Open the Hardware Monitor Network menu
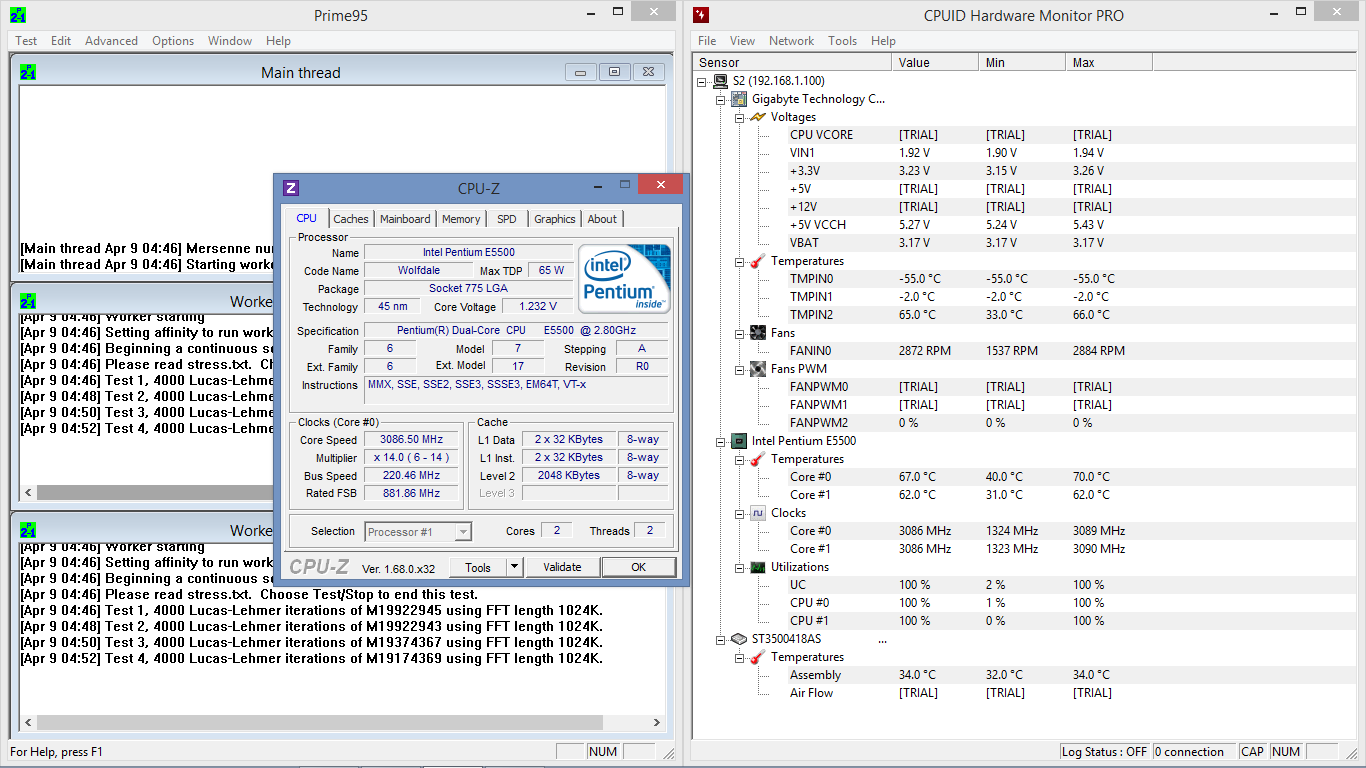The height and width of the screenshot is (768, 1366). (791, 41)
